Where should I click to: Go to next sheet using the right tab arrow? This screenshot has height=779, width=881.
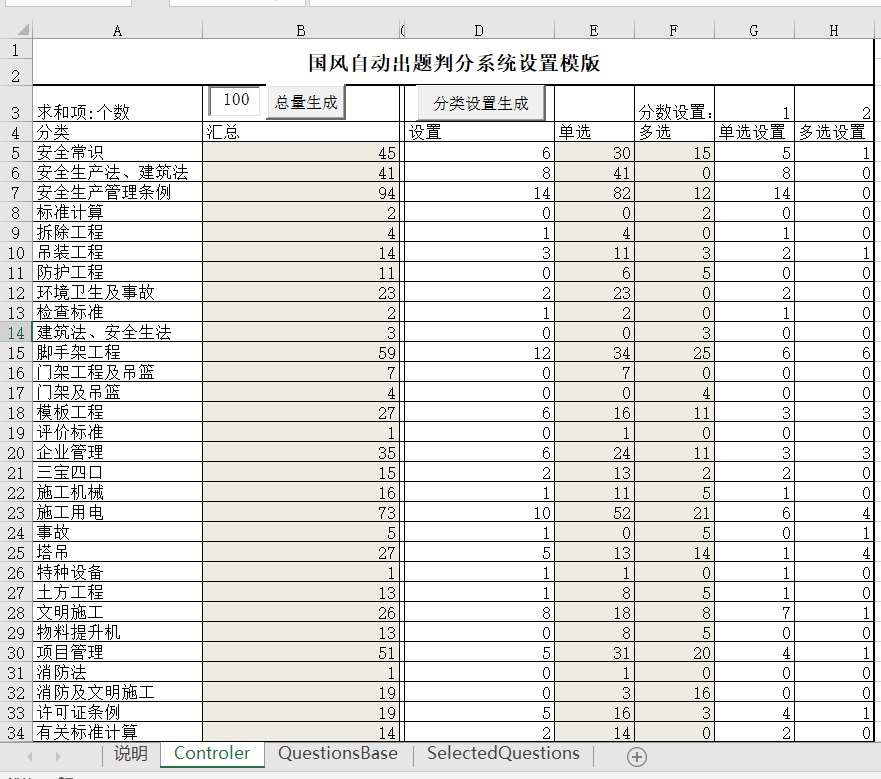tap(58, 757)
